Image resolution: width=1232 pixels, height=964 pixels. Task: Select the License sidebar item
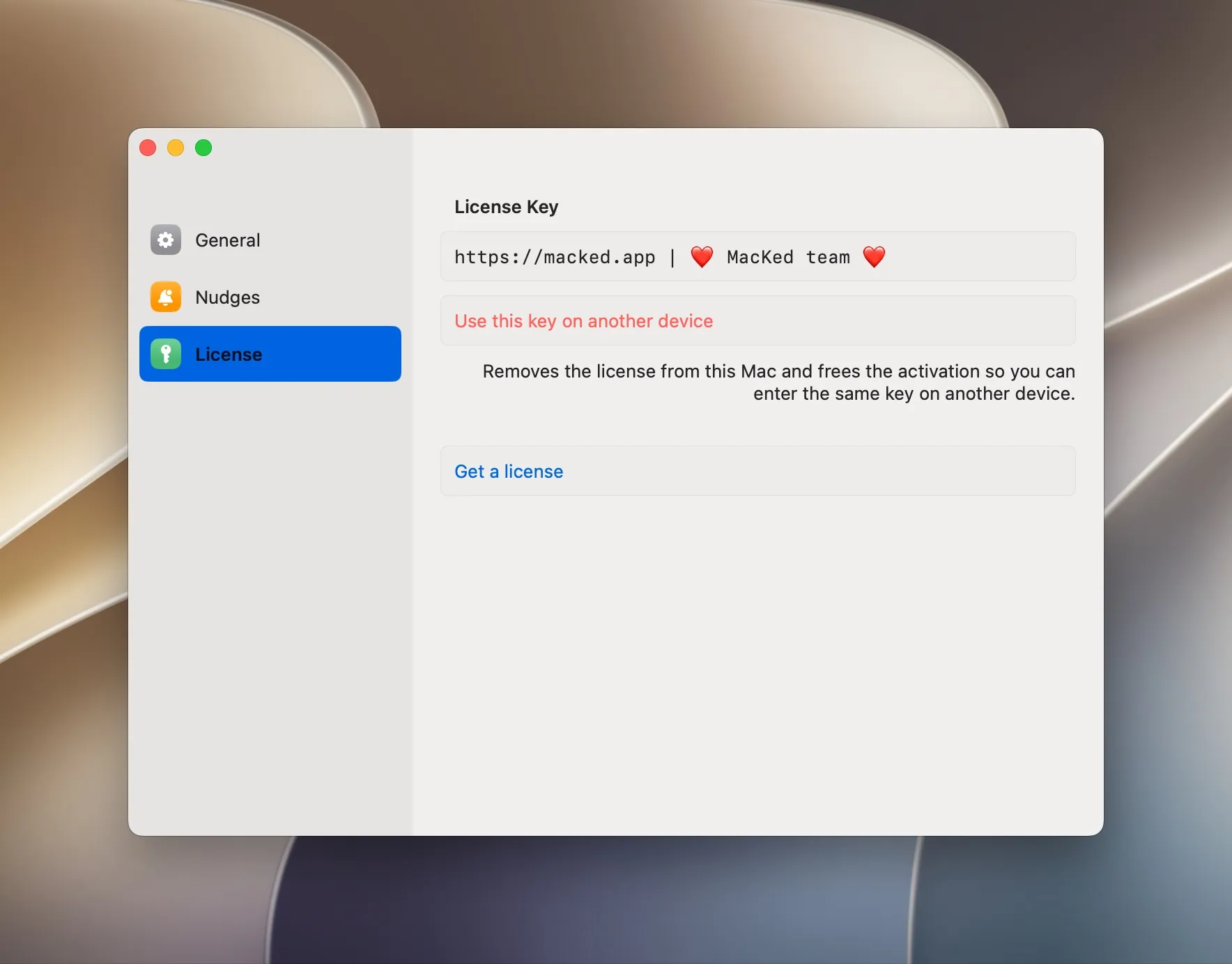(270, 354)
